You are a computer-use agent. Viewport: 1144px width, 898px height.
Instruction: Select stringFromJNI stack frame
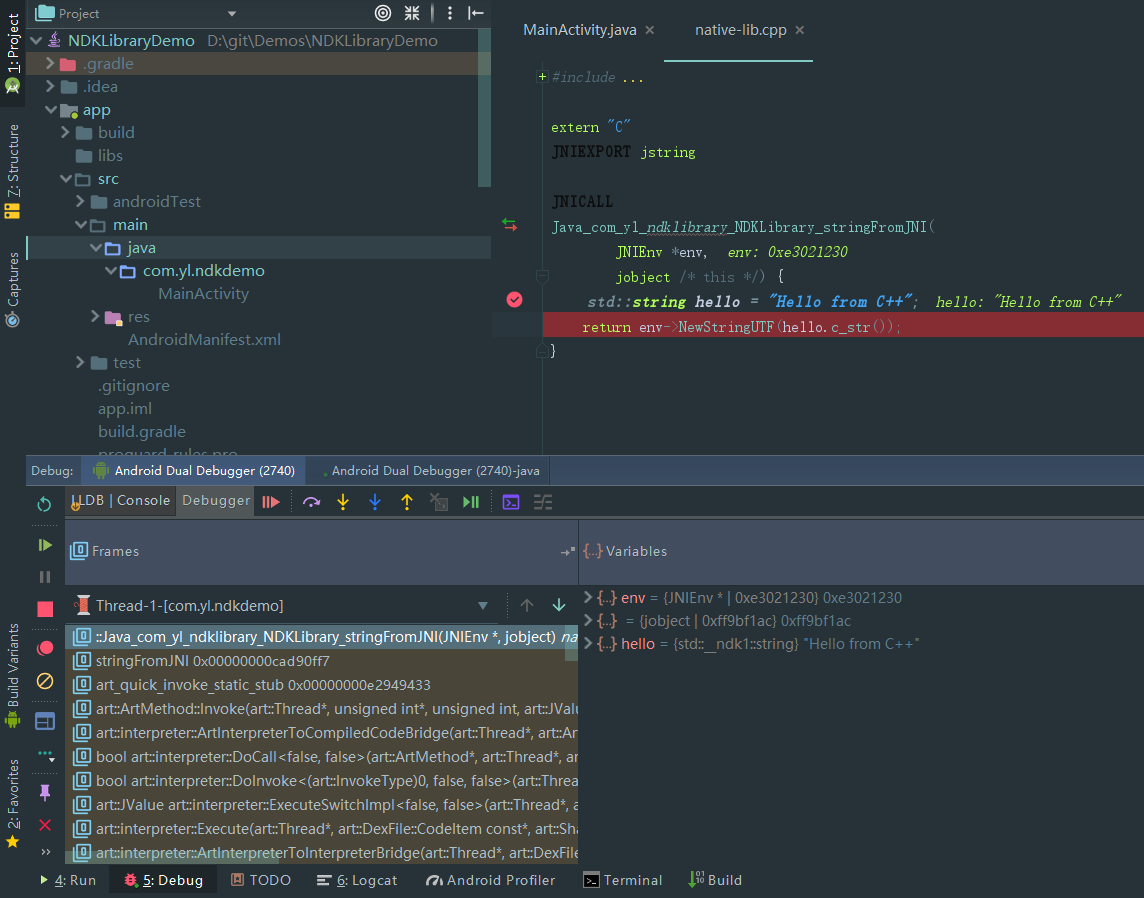[x=212, y=661]
